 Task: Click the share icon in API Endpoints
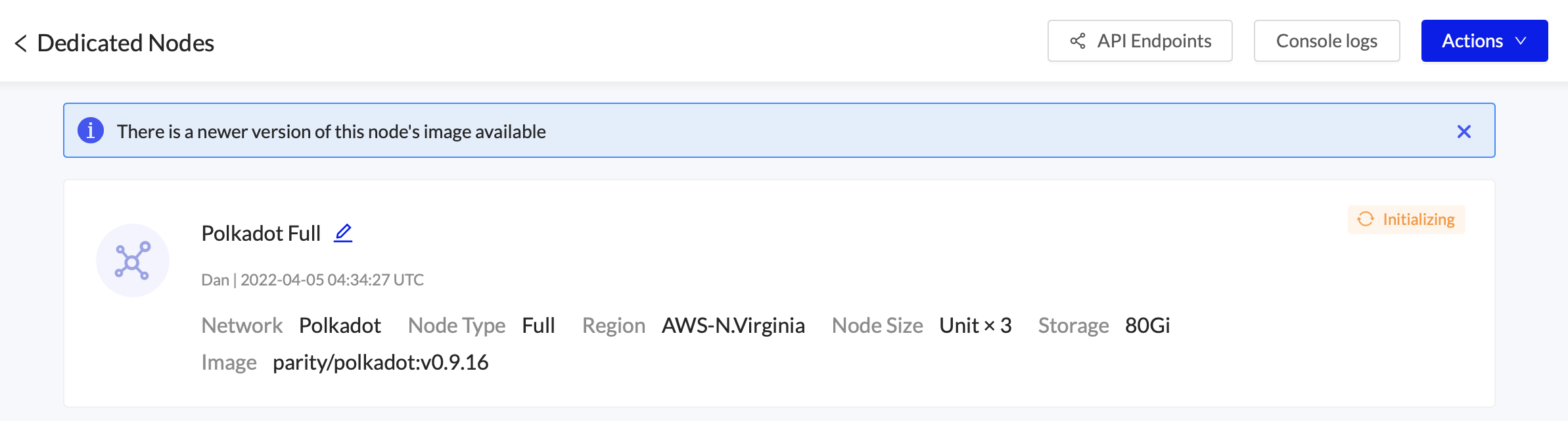click(1078, 41)
